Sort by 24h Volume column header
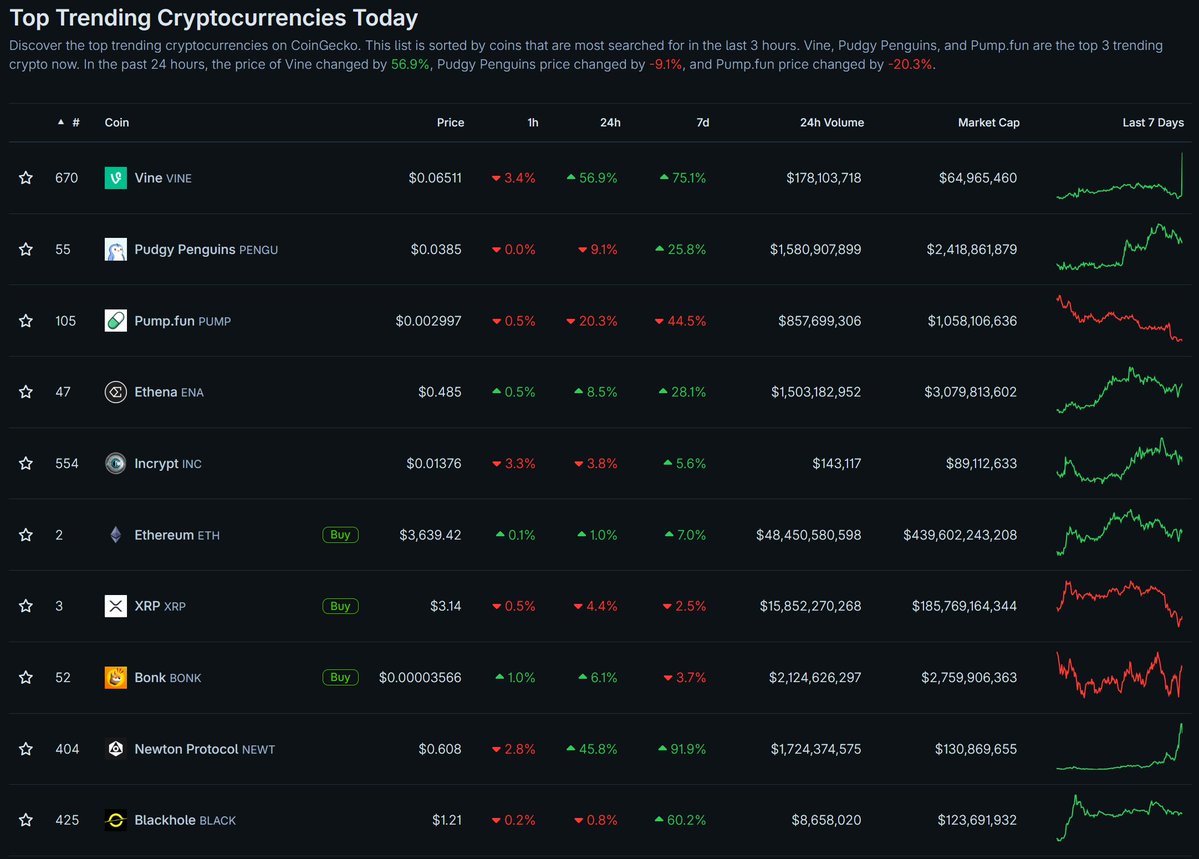The width and height of the screenshot is (1199, 859). click(x=832, y=122)
